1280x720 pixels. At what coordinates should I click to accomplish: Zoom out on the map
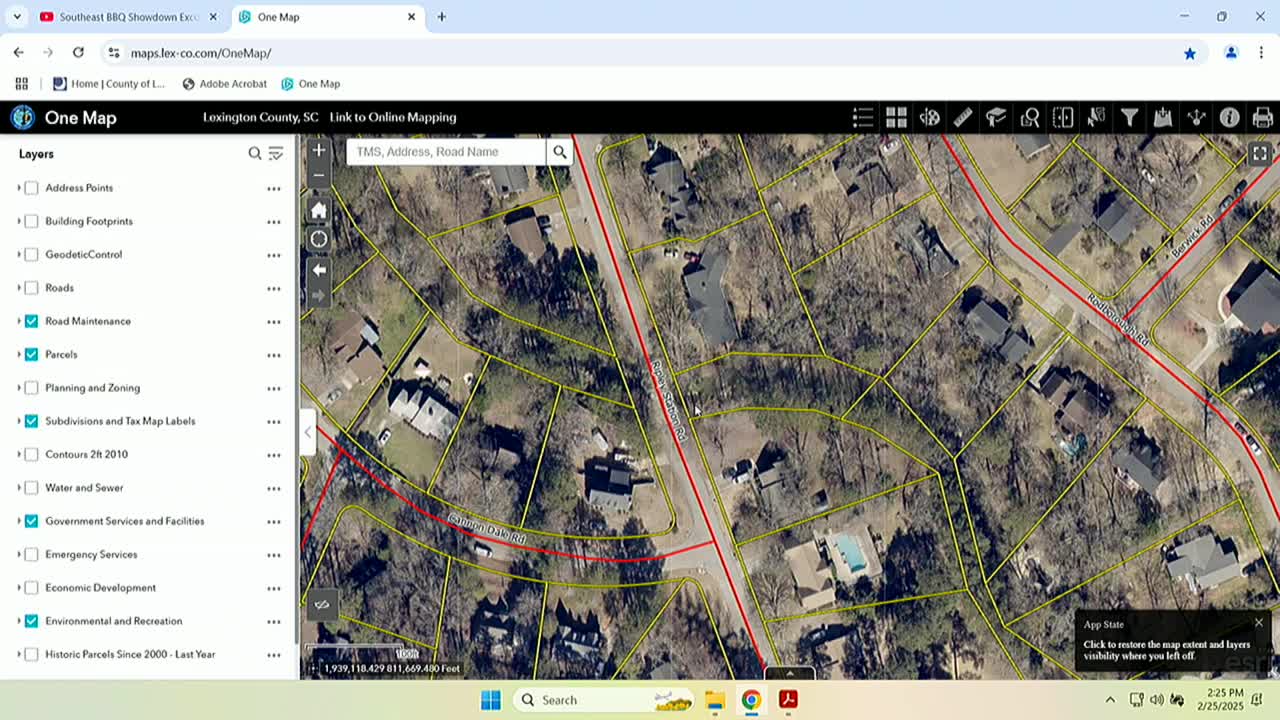(319, 175)
